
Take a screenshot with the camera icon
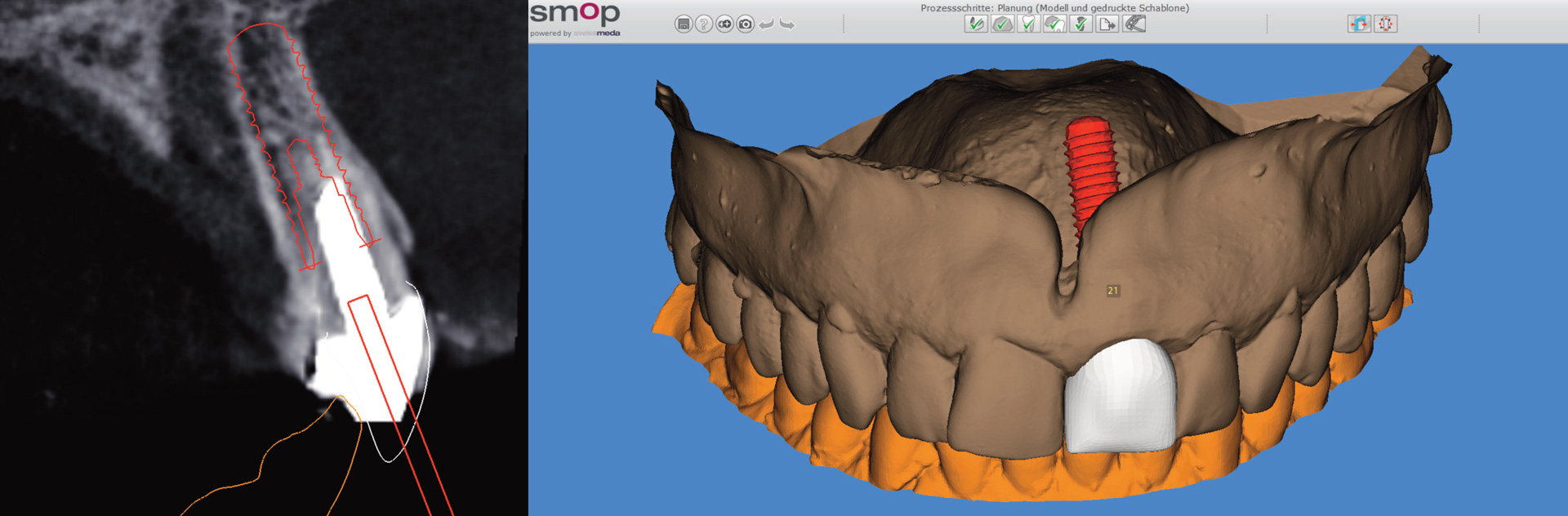tap(745, 24)
